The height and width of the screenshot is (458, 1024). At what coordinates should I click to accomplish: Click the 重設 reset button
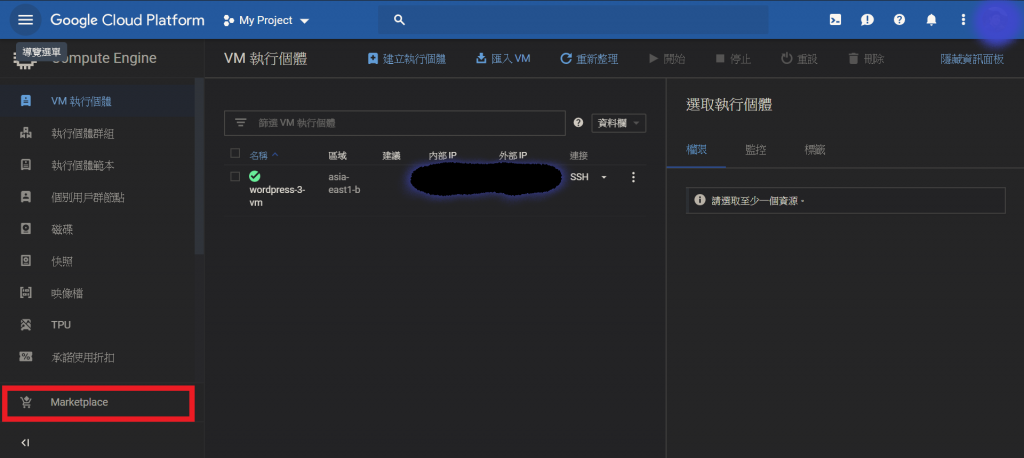pyautogui.click(x=799, y=59)
